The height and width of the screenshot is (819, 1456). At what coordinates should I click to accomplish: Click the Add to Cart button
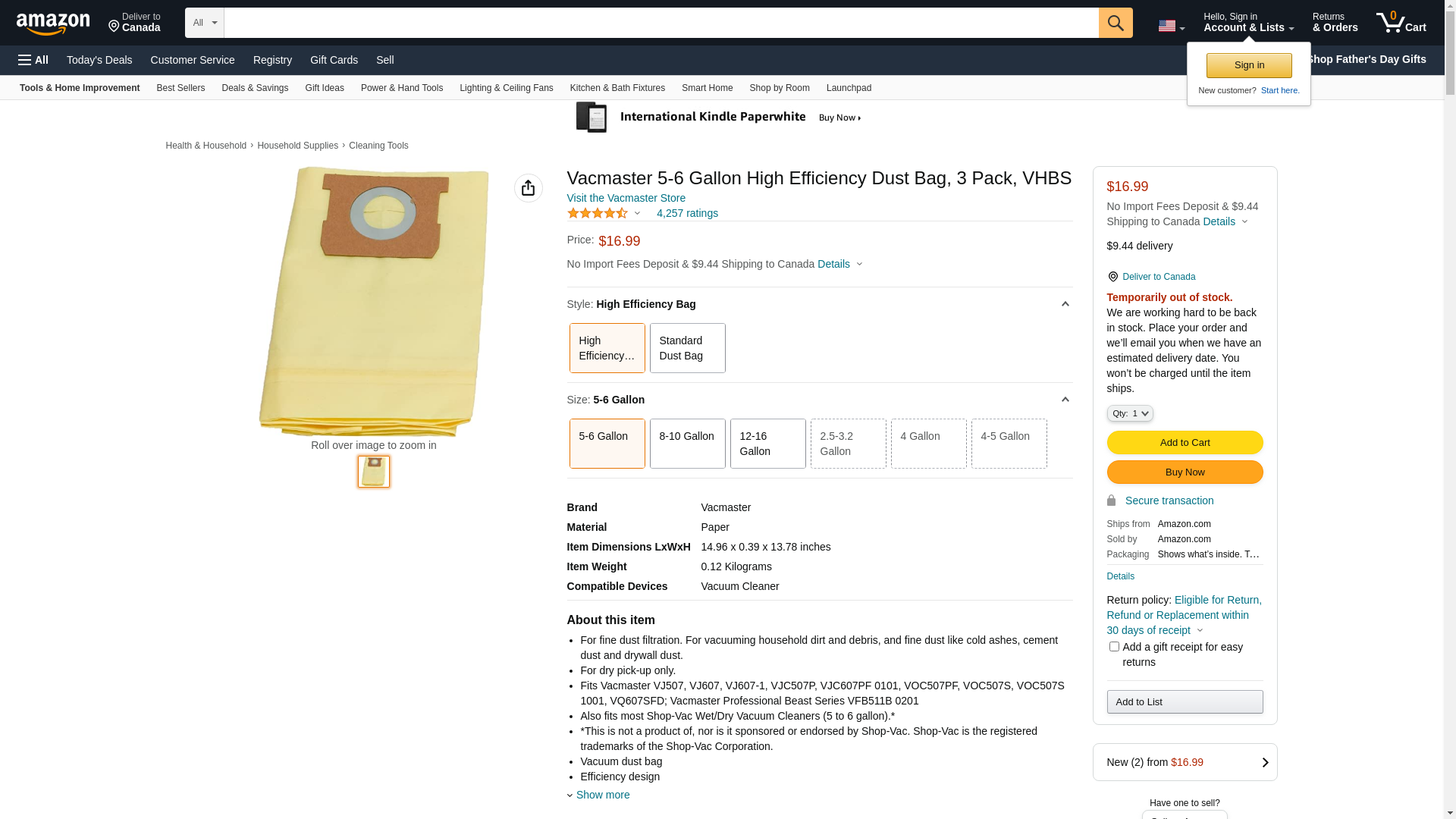(1185, 443)
